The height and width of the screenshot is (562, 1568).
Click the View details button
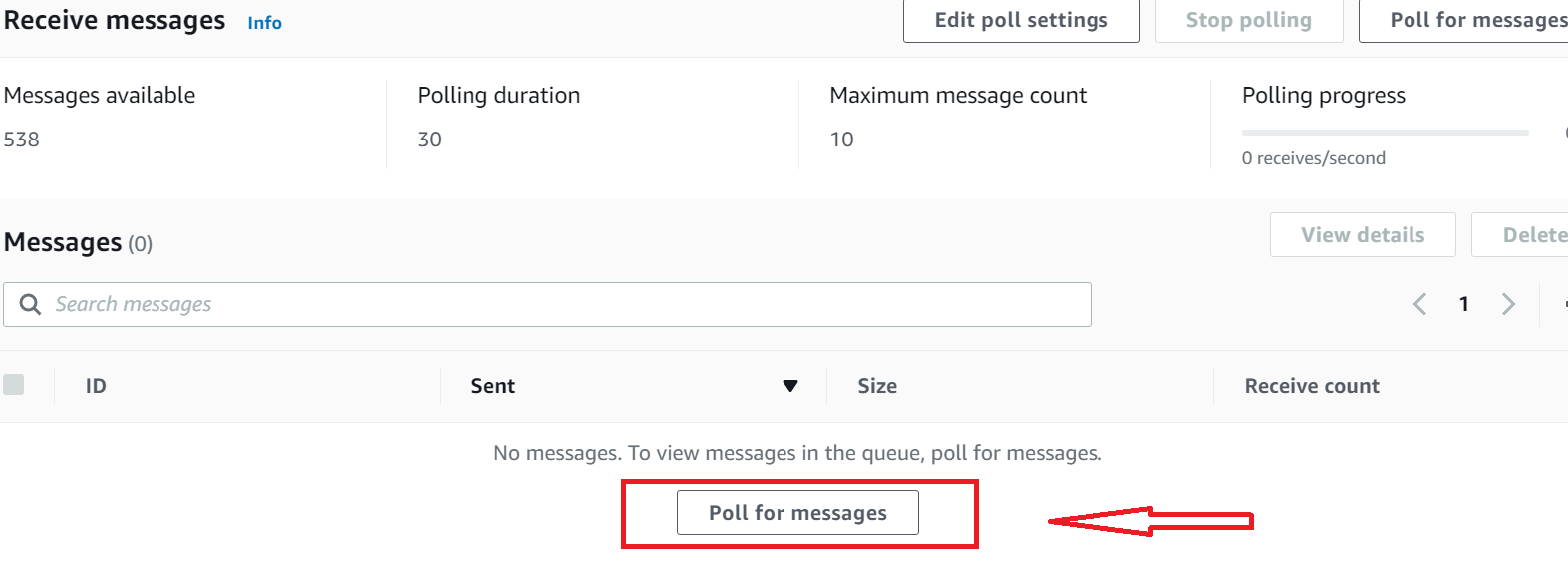click(x=1362, y=235)
